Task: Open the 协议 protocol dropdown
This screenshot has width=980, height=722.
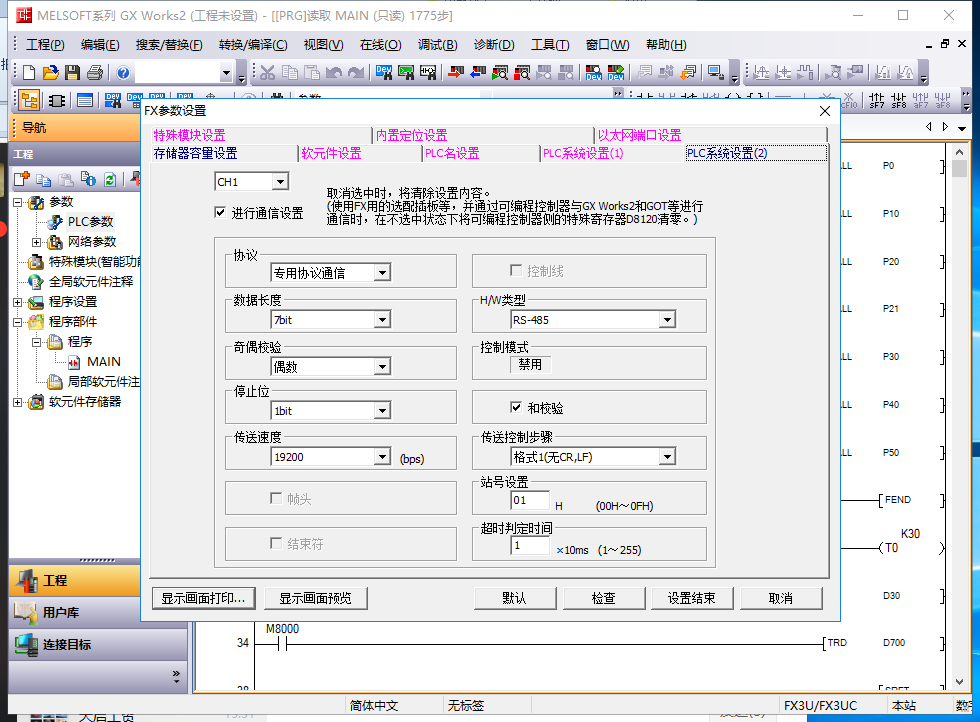Action: click(382, 273)
